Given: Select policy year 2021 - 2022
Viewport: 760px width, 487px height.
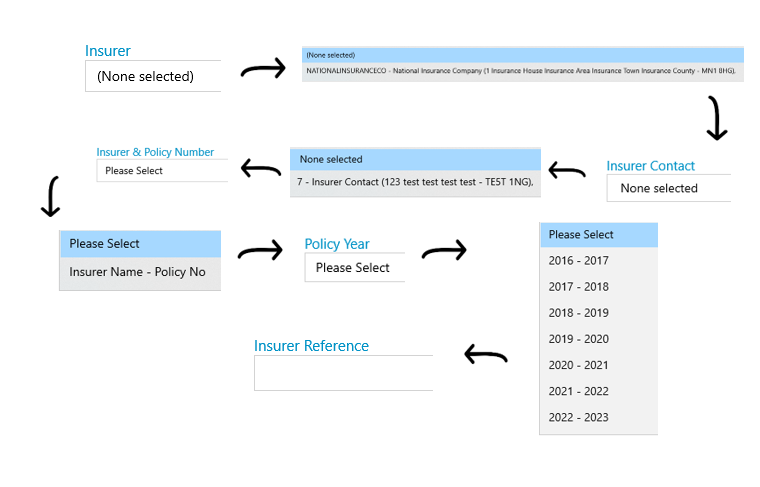Looking at the screenshot, I should [x=599, y=392].
